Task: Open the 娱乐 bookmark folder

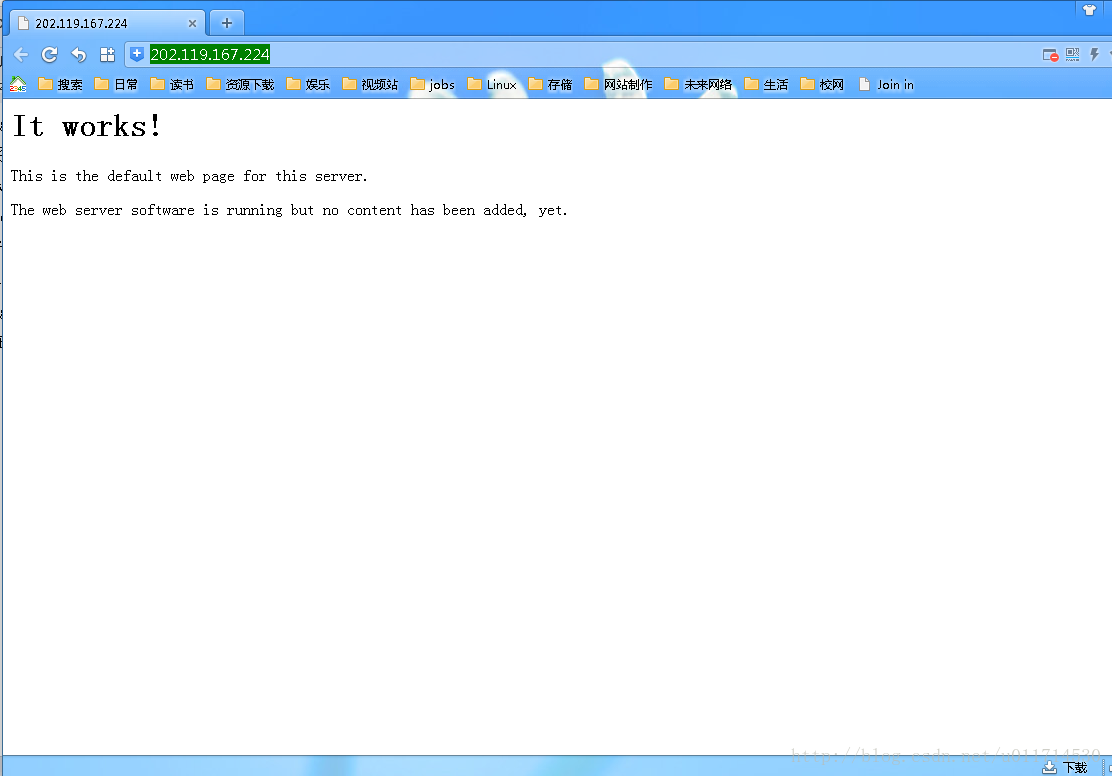Action: 308,84
